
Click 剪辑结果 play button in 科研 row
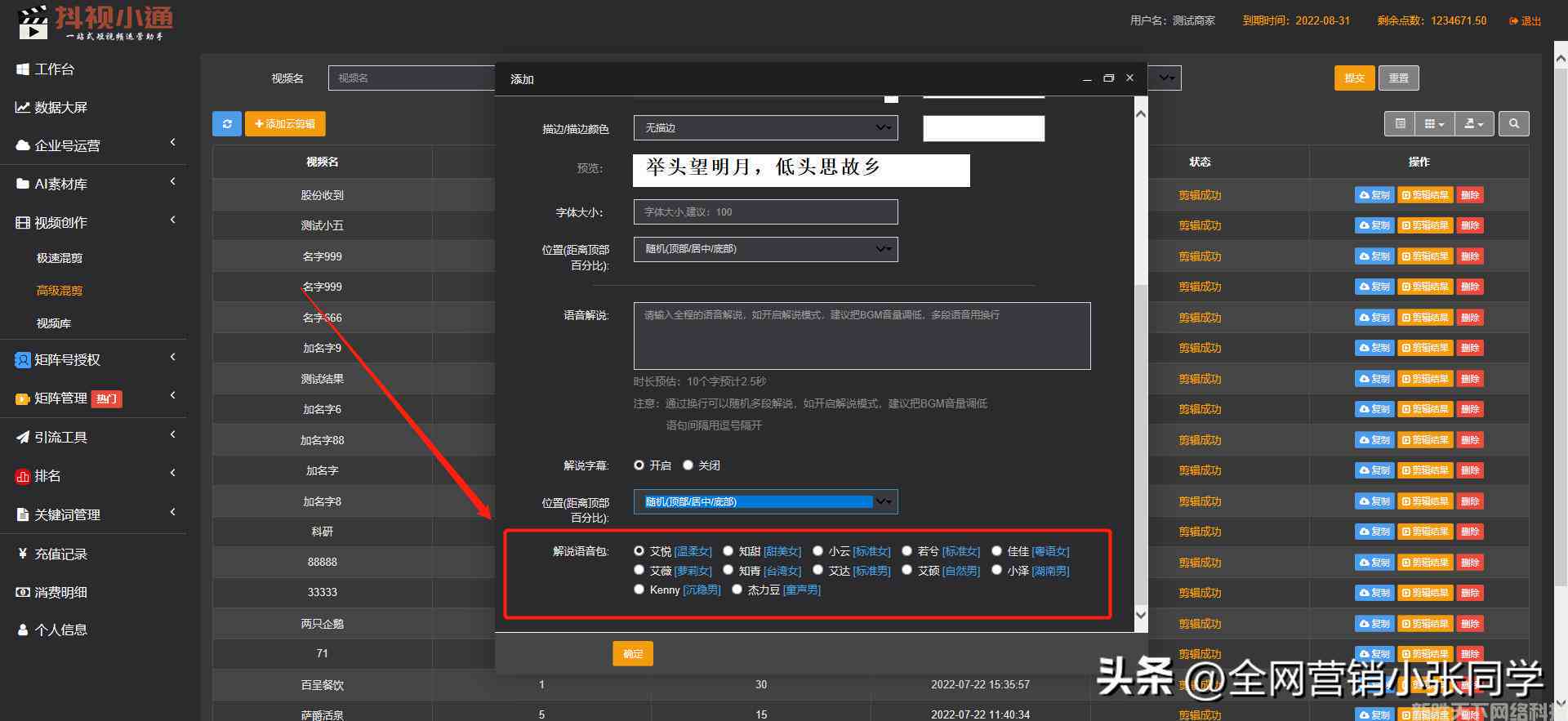(x=1425, y=532)
